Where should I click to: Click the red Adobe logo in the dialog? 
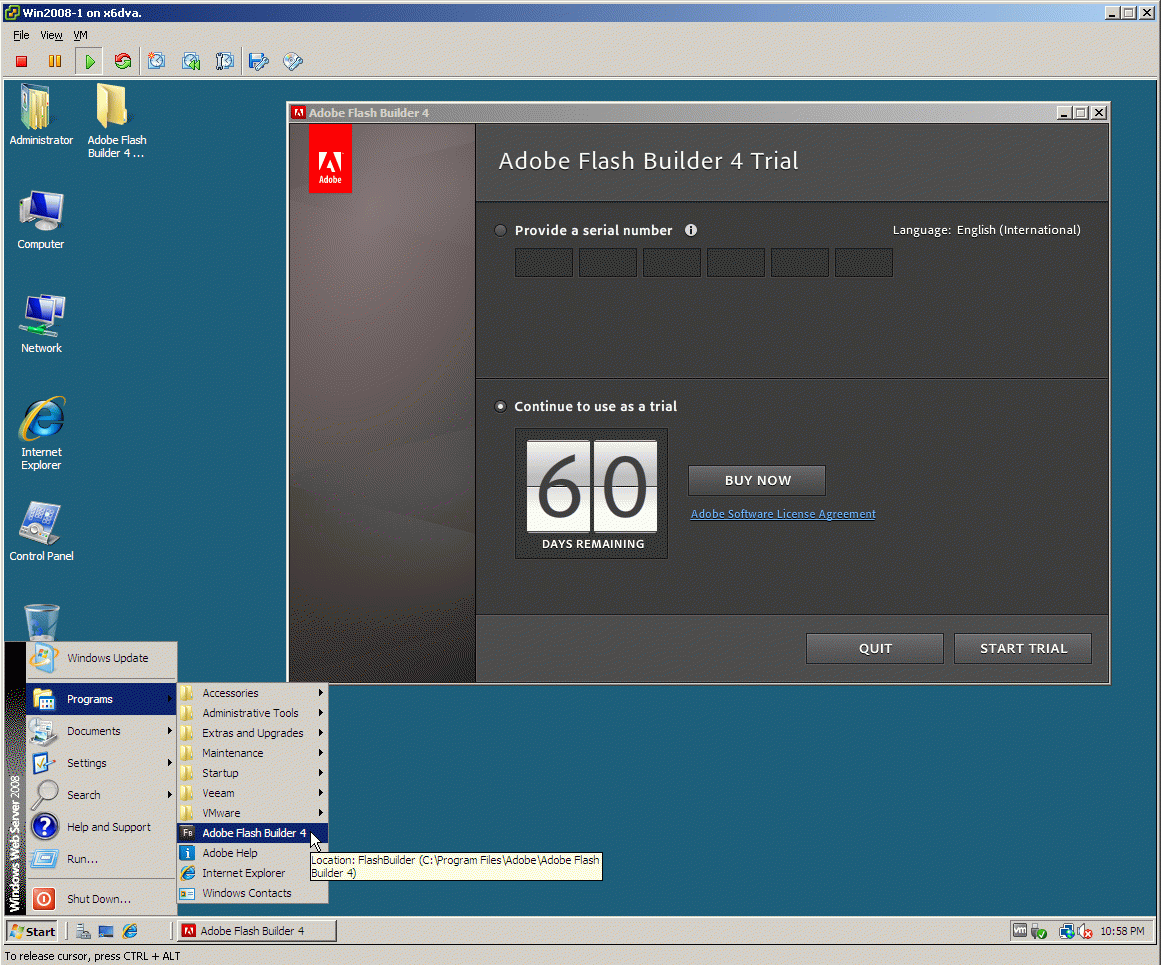(330, 160)
